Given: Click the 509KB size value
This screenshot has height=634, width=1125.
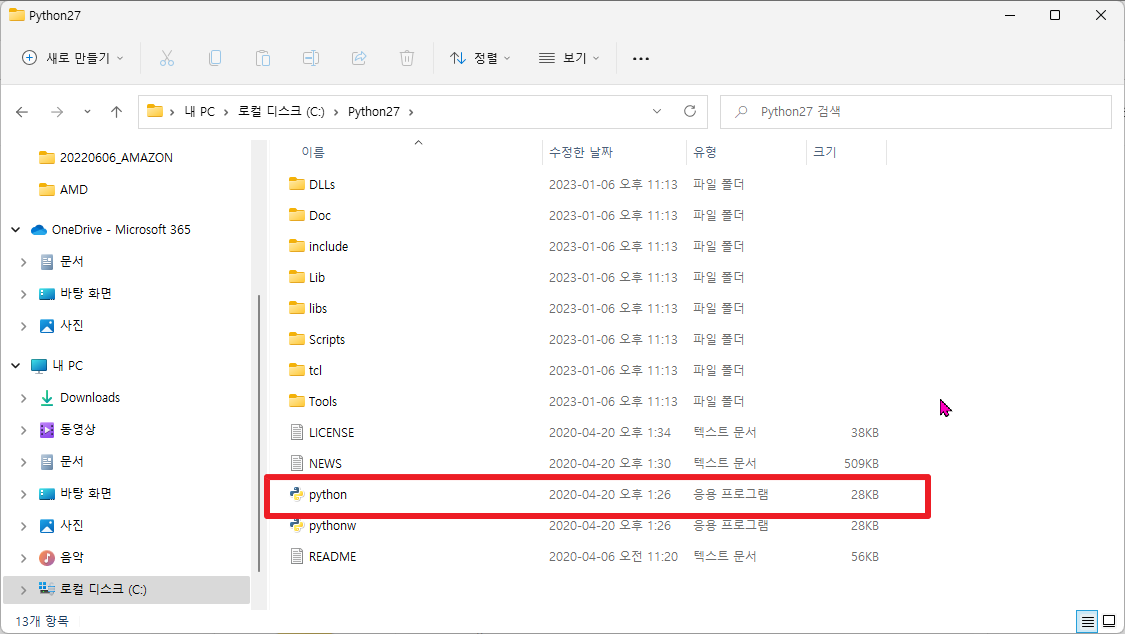Looking at the screenshot, I should click(x=861, y=464).
